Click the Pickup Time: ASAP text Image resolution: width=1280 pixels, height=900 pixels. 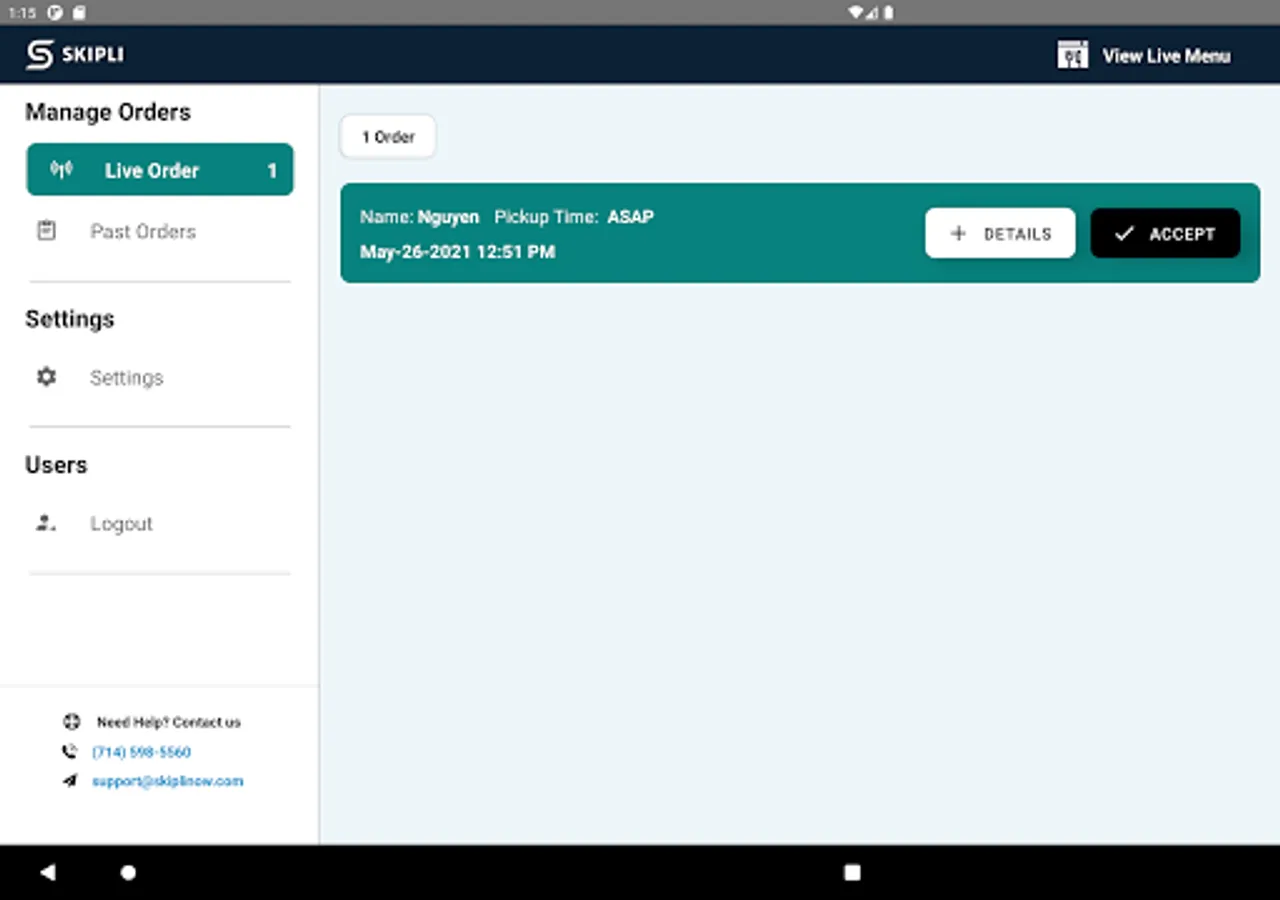tap(574, 217)
